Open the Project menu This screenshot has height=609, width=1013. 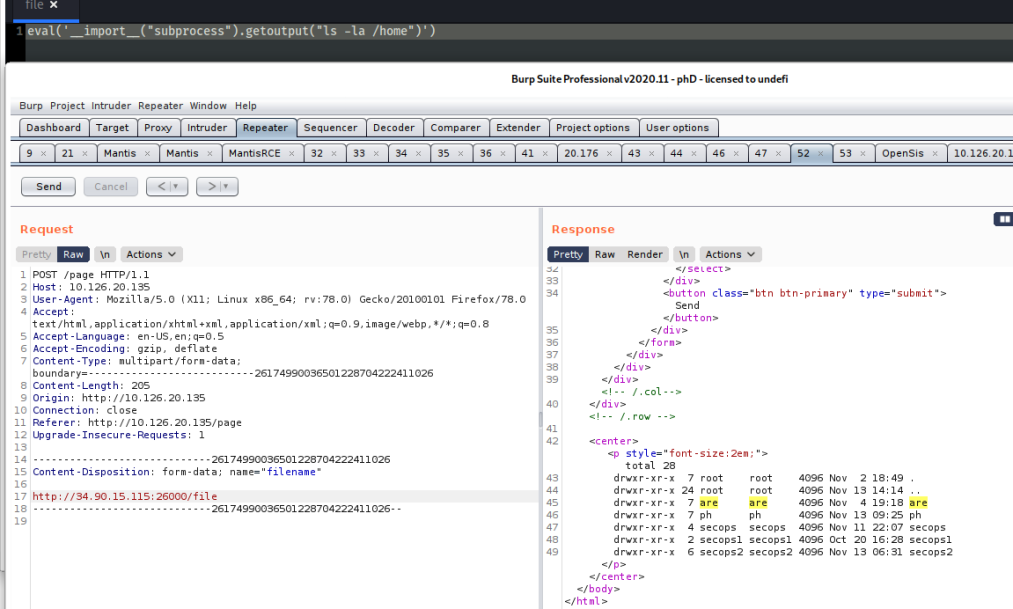[67, 106]
